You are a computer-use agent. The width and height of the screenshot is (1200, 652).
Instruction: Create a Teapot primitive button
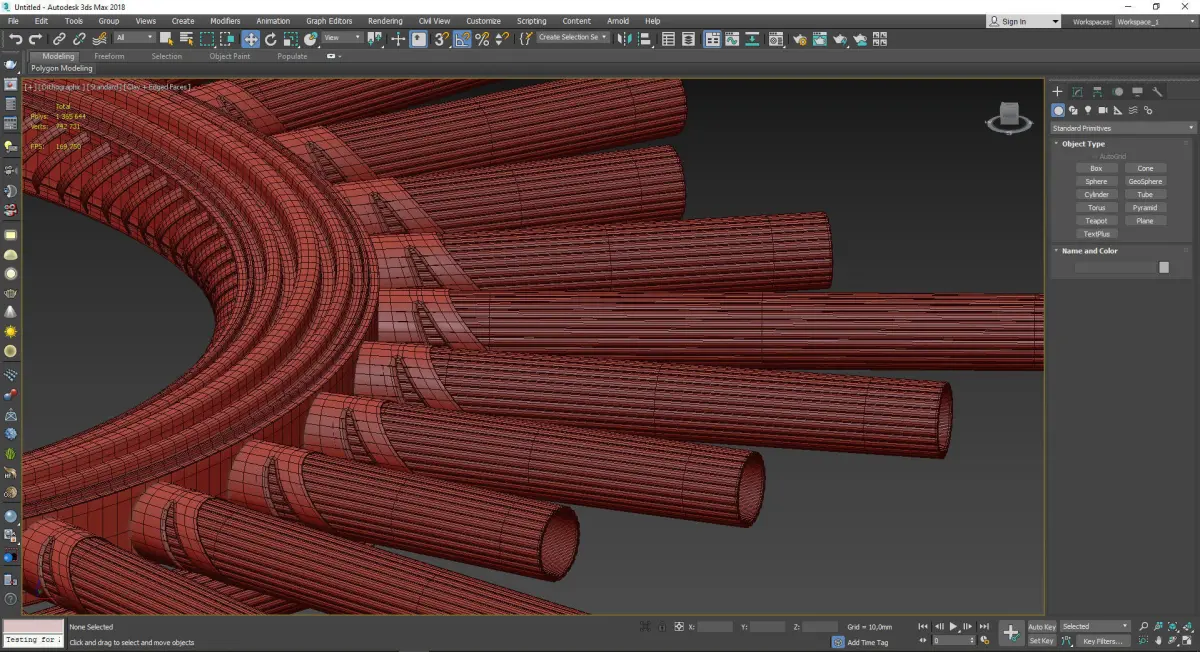point(1096,221)
